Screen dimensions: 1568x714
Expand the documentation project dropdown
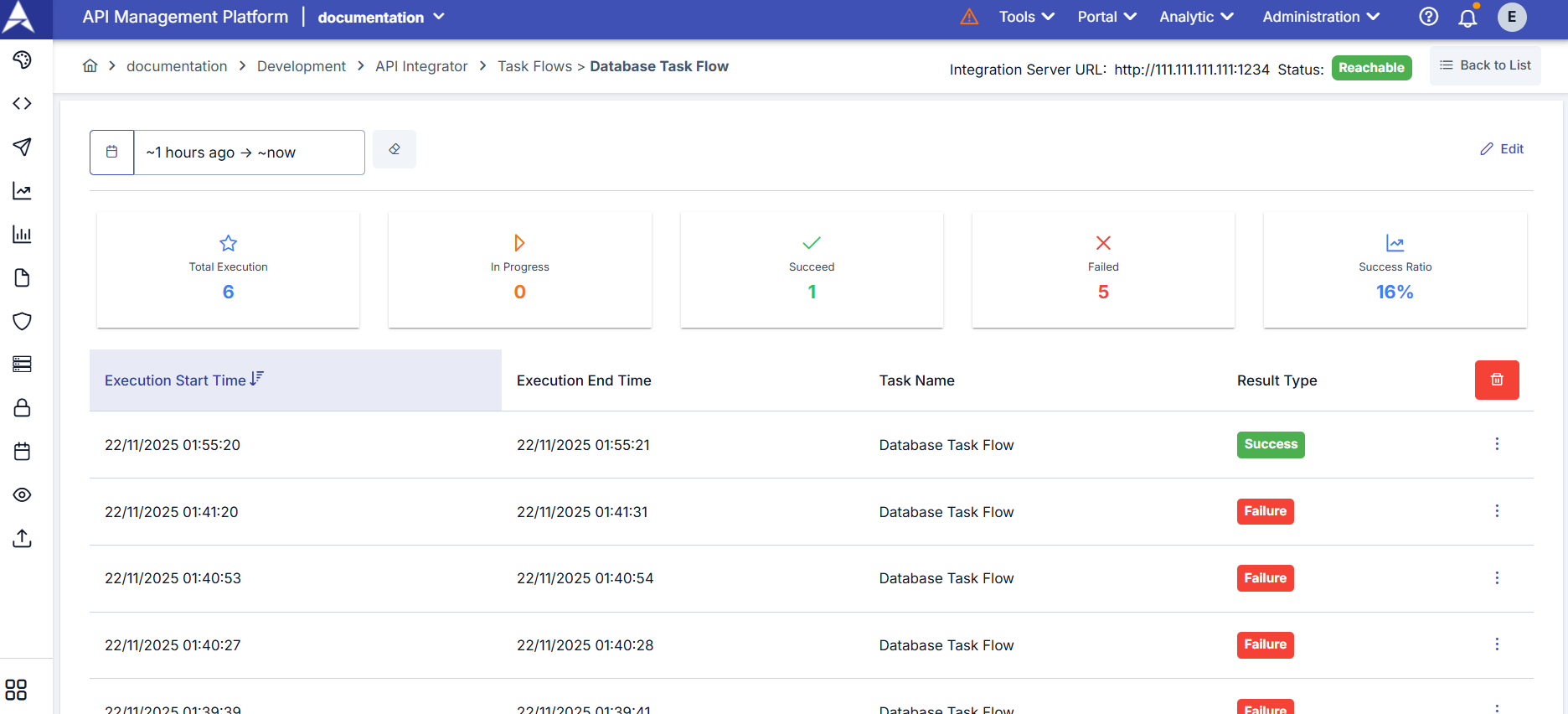[381, 17]
